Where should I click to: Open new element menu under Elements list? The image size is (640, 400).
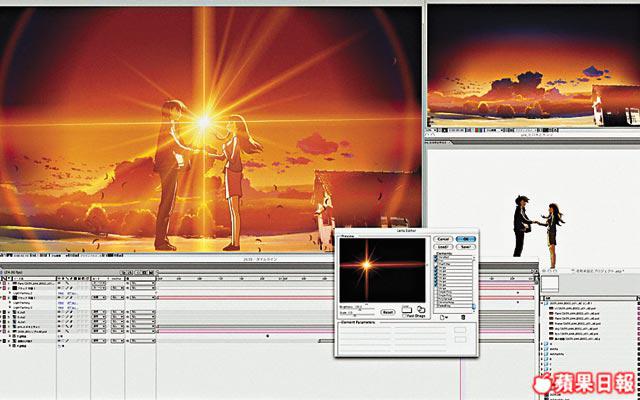(x=444, y=317)
